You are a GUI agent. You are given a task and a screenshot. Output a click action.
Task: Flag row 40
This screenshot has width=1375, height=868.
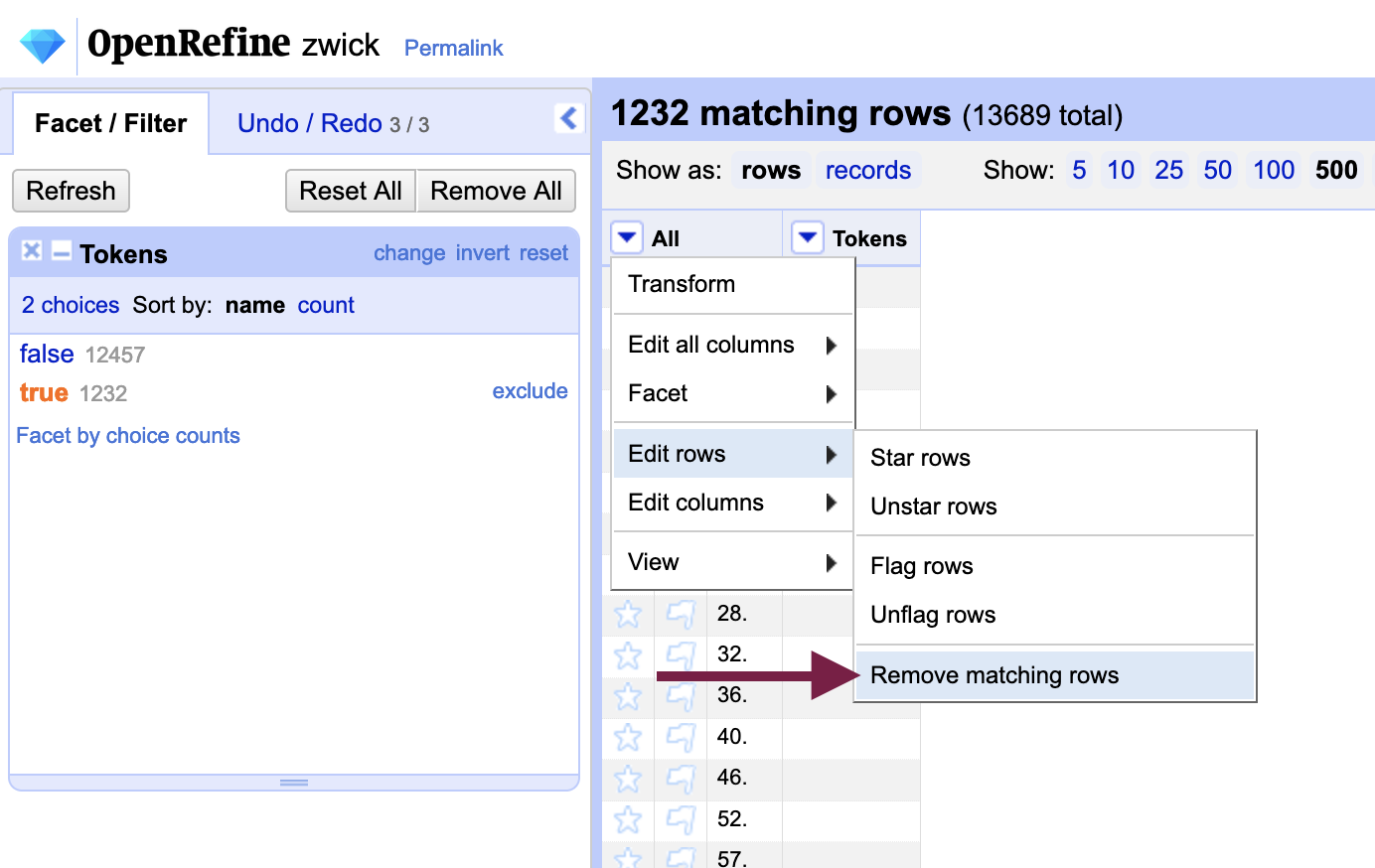(x=681, y=737)
